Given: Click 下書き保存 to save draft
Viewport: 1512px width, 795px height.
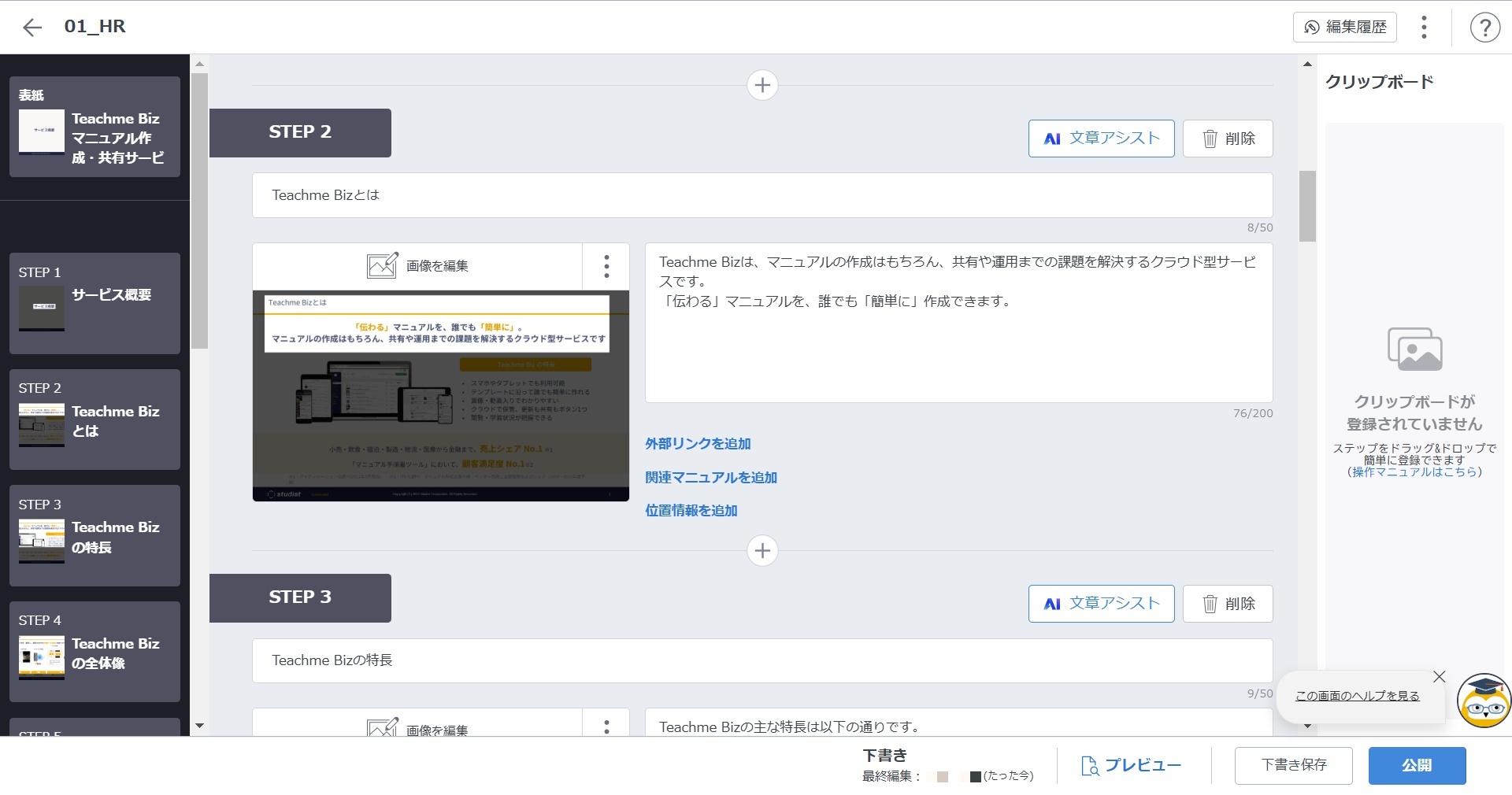Looking at the screenshot, I should tap(1293, 766).
